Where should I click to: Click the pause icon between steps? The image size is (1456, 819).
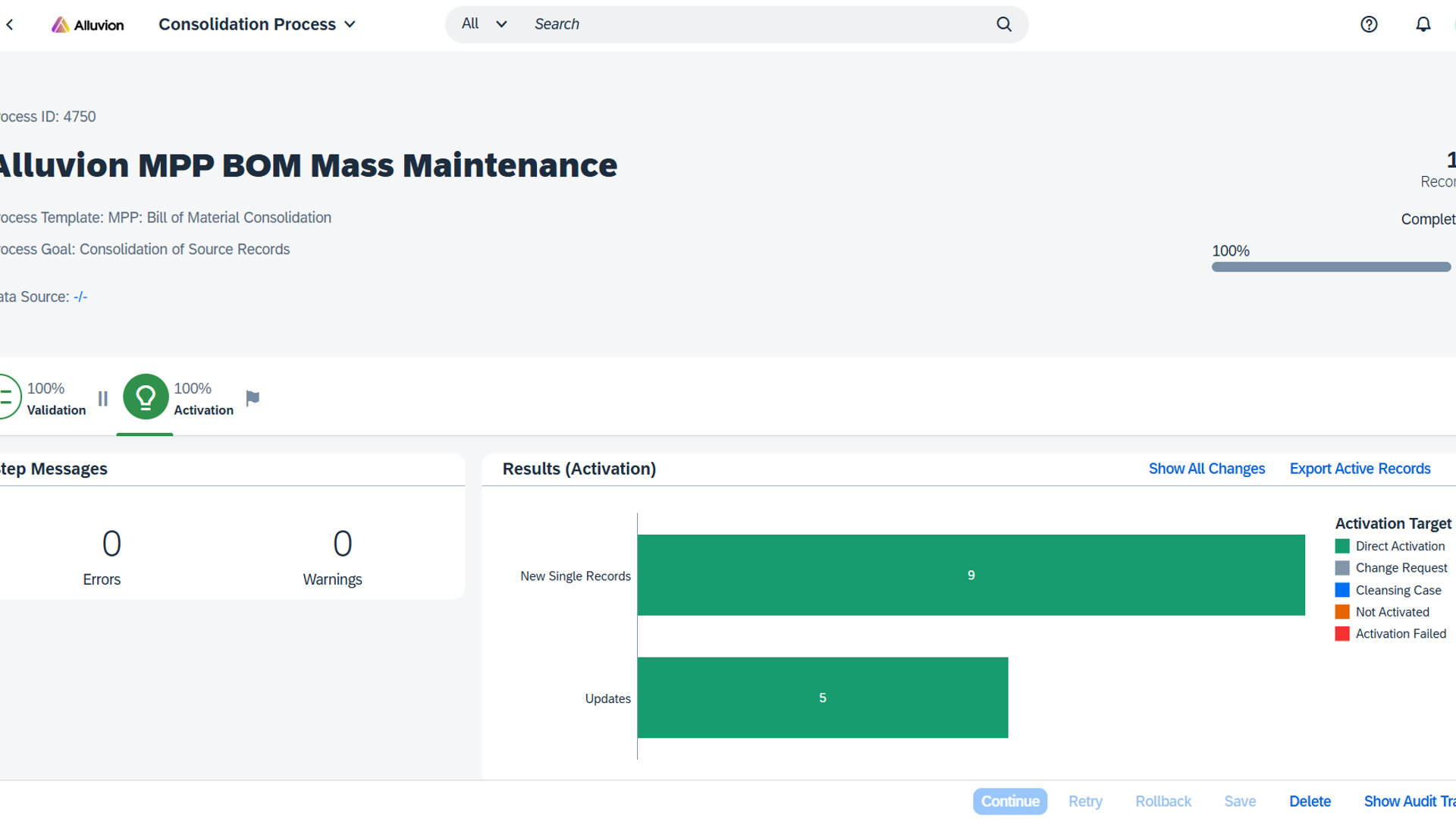click(x=103, y=398)
